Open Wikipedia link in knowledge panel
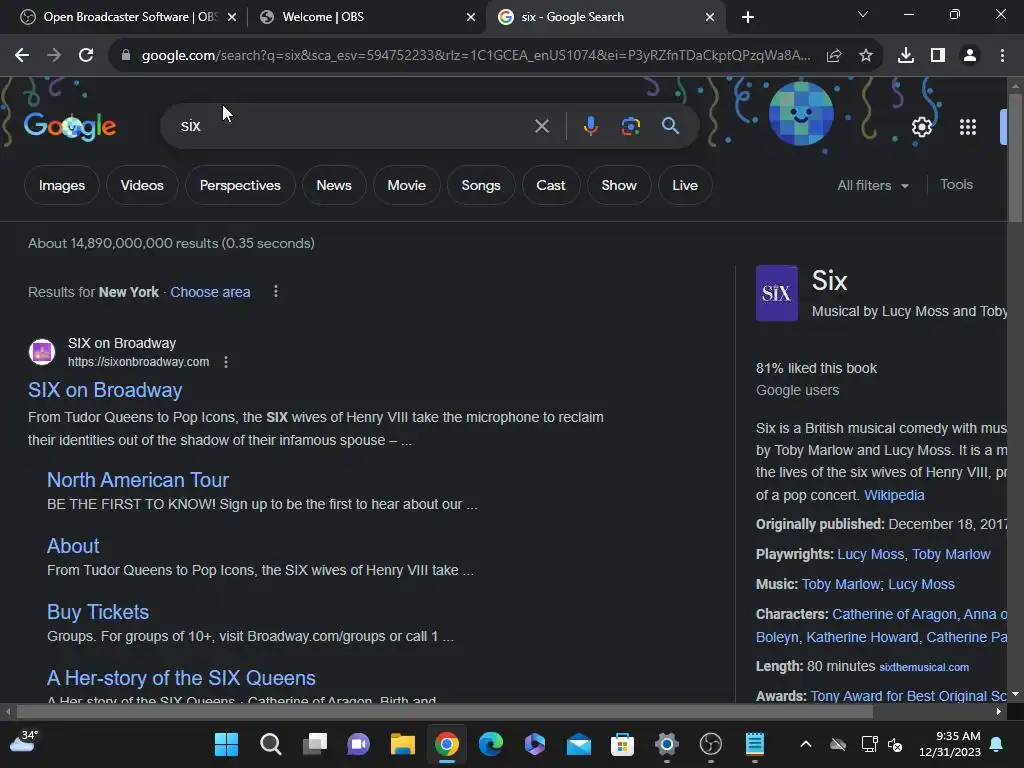Image resolution: width=1024 pixels, height=768 pixels. tap(894, 495)
